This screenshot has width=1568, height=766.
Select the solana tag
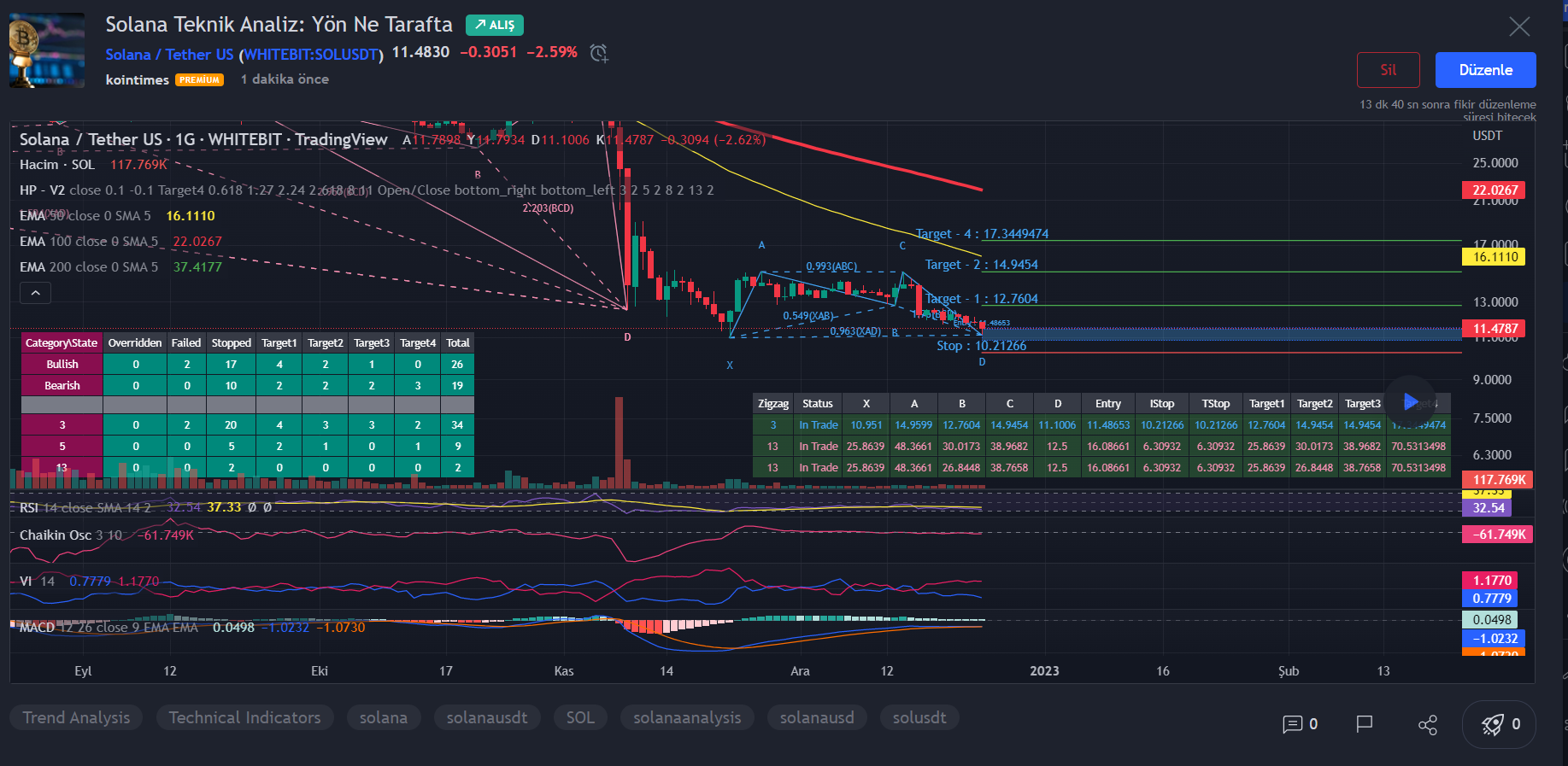pos(383,717)
